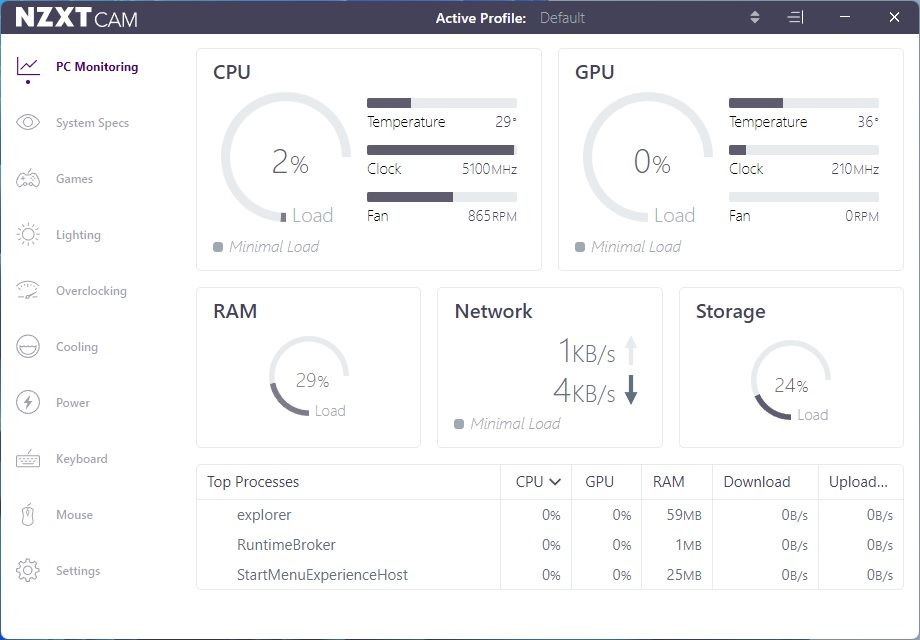
Task: Click the NZXT CAM logo
Action: point(76,18)
